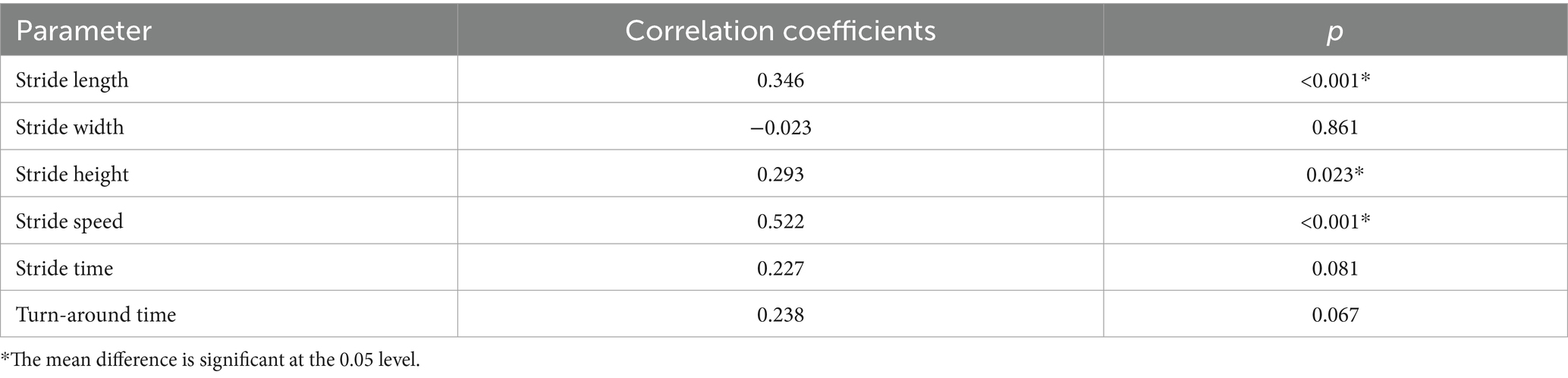Viewport: 1568px width, 378px height.
Task: Click the 0.081 p value cell
Action: [1334, 268]
